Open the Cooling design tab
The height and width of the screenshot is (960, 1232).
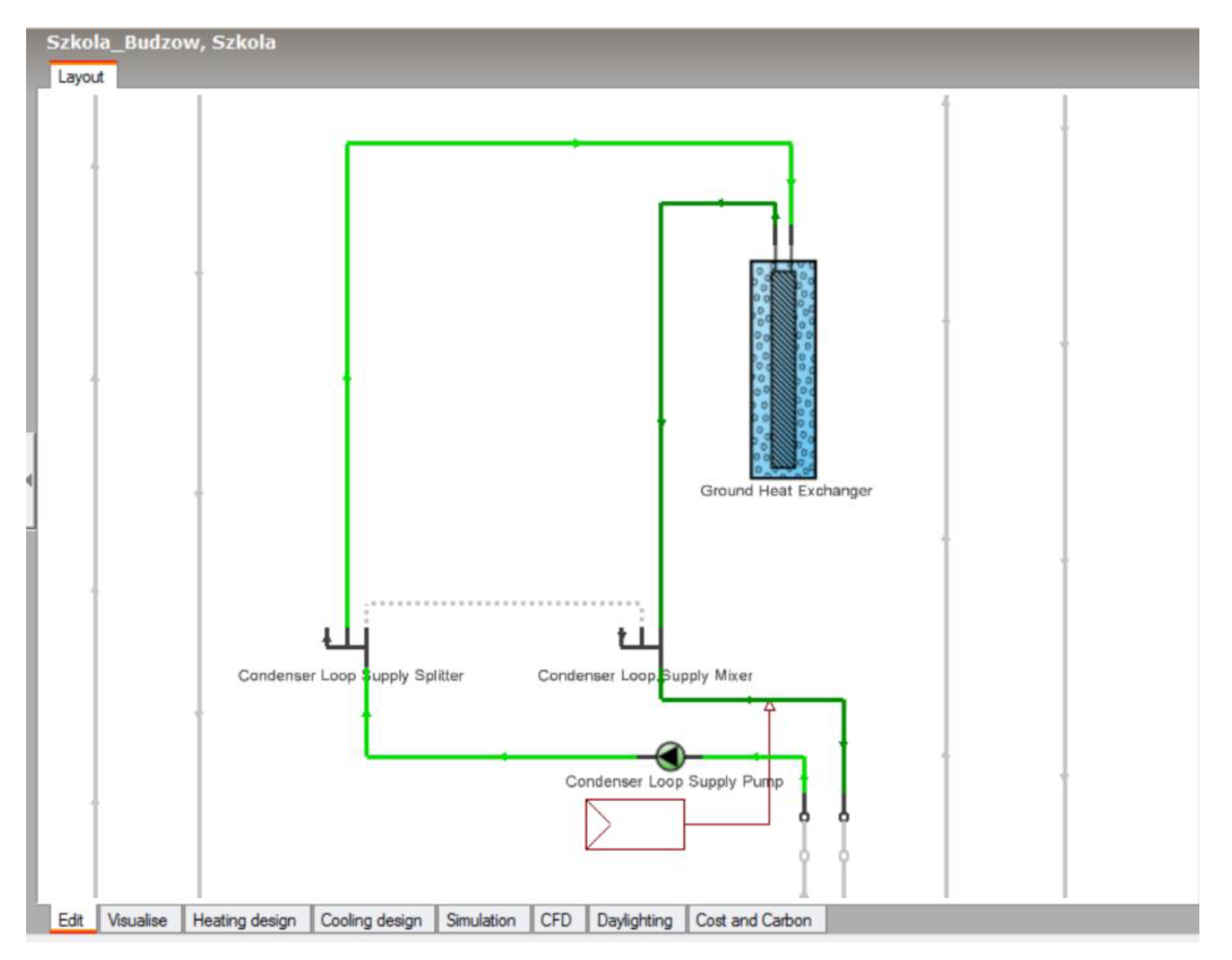[371, 920]
